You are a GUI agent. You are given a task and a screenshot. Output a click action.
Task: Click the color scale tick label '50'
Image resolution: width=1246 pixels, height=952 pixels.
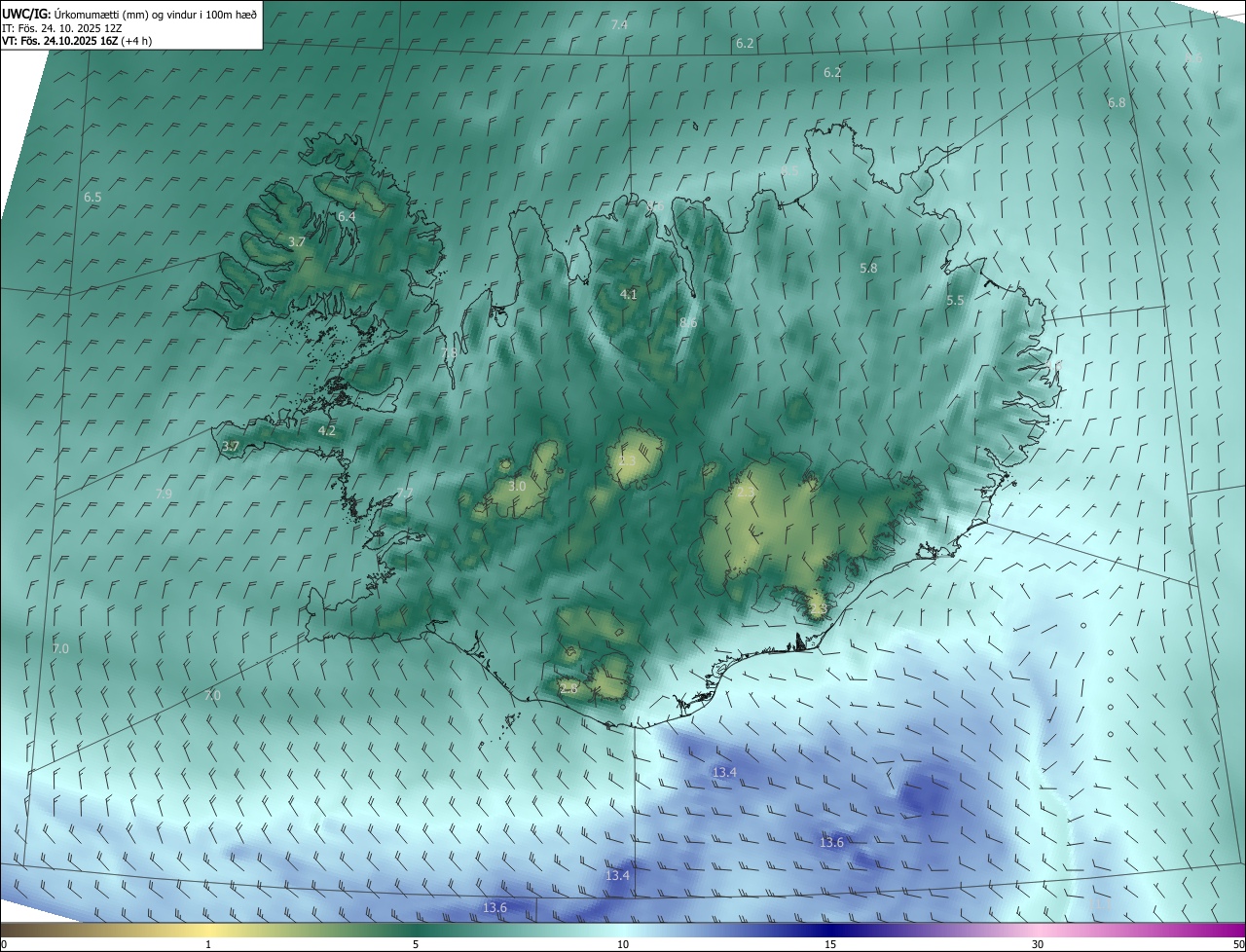pos(1238,944)
